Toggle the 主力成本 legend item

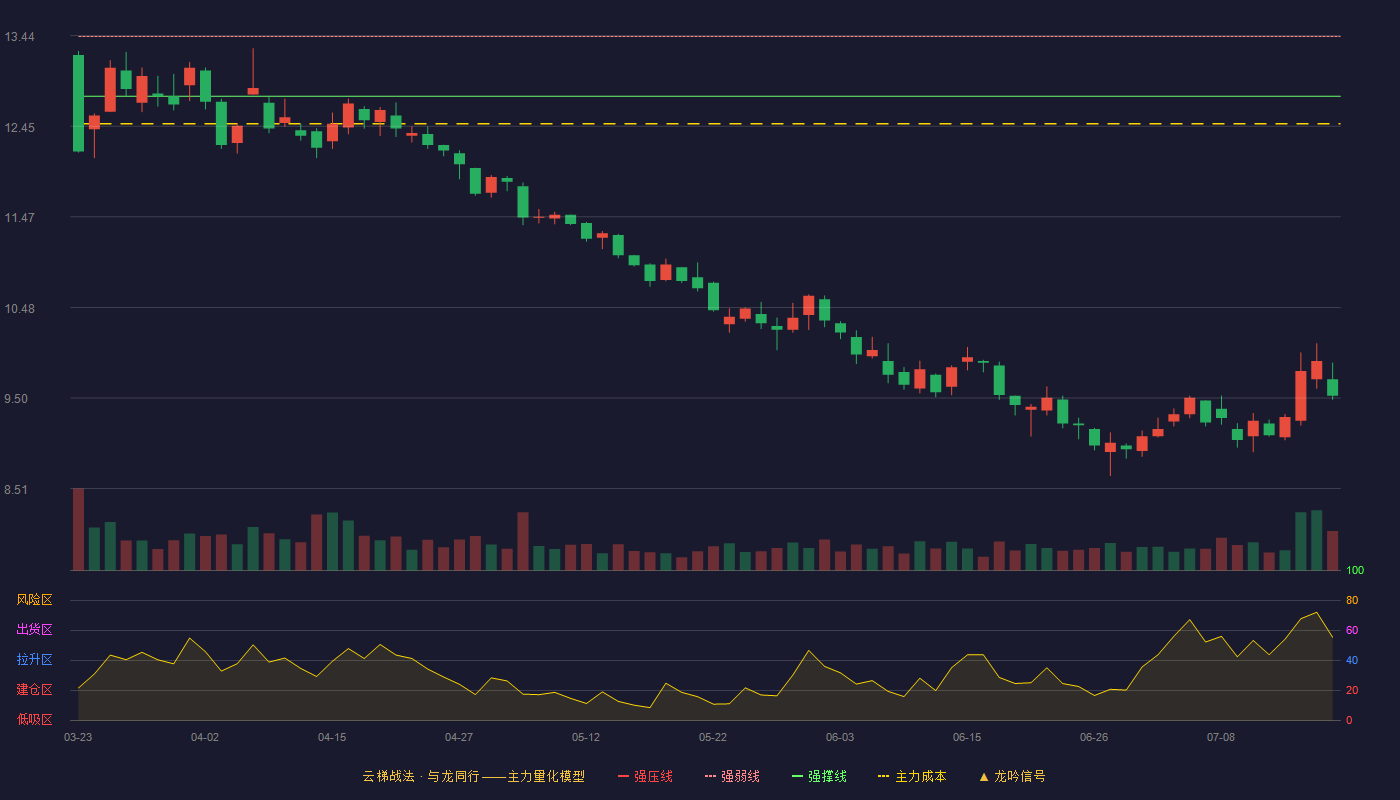(911, 776)
